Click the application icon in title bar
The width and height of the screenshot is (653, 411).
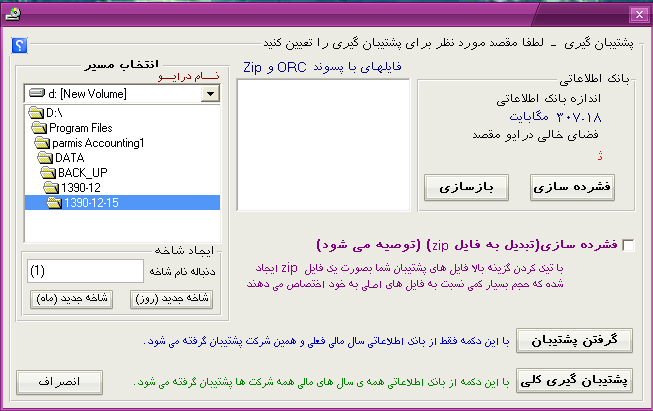[13, 15]
